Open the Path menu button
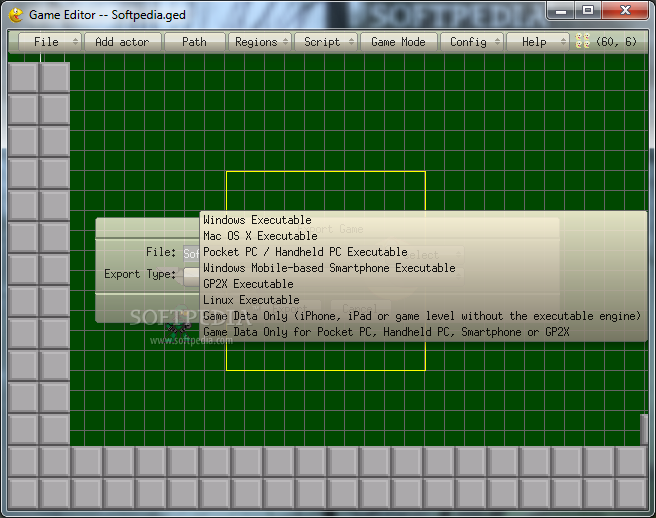Viewport: 656px width, 518px height. 195,42
